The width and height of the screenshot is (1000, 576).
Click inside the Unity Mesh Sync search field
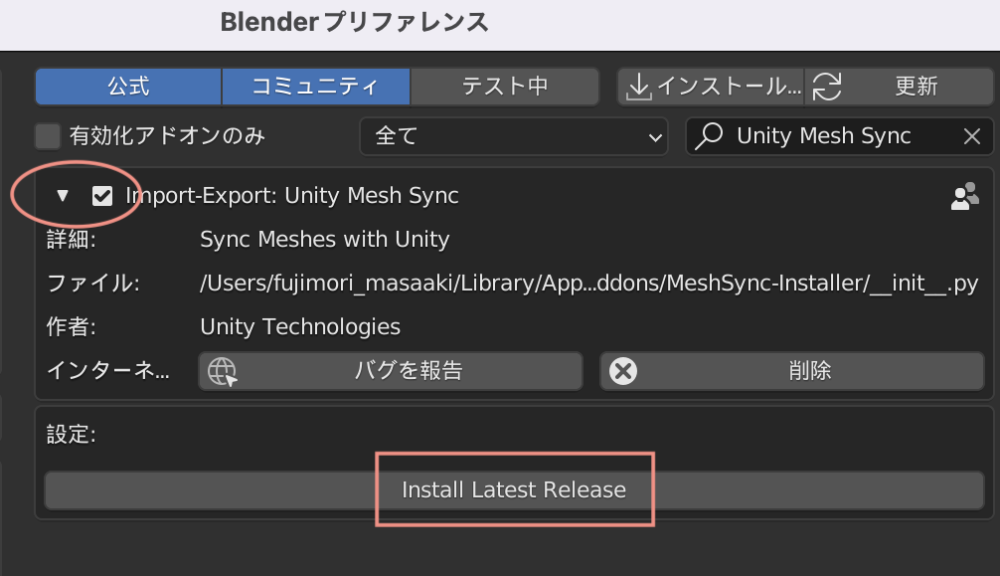[x=840, y=136]
